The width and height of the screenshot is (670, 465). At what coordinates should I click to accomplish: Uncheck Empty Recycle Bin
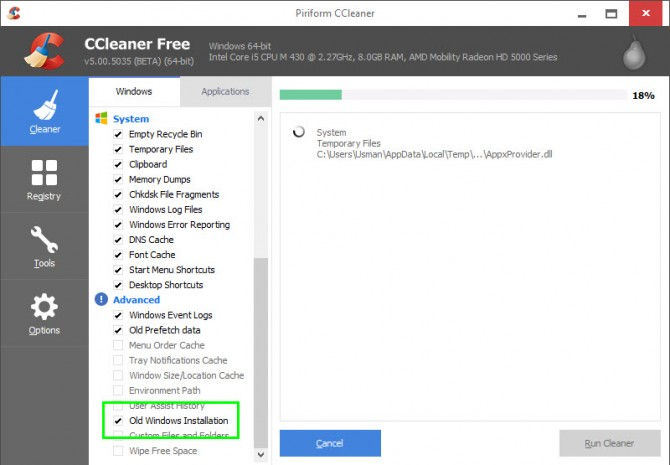(118, 134)
